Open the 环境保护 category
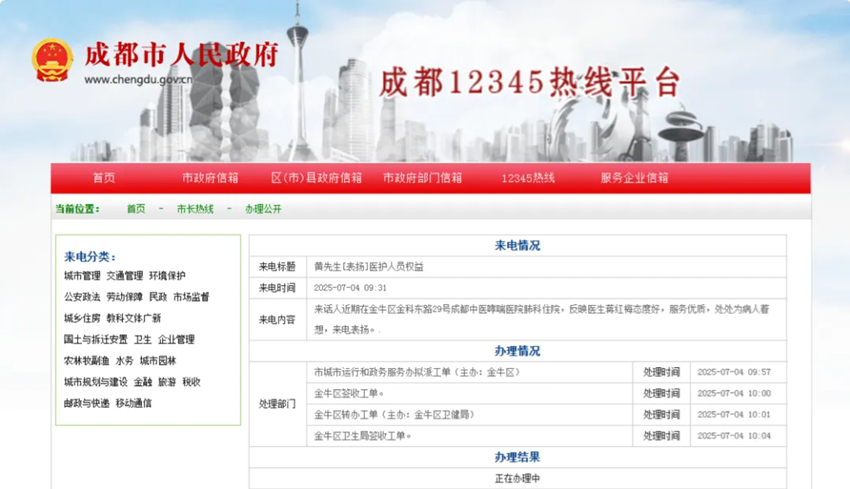850x489 pixels. click(167, 276)
